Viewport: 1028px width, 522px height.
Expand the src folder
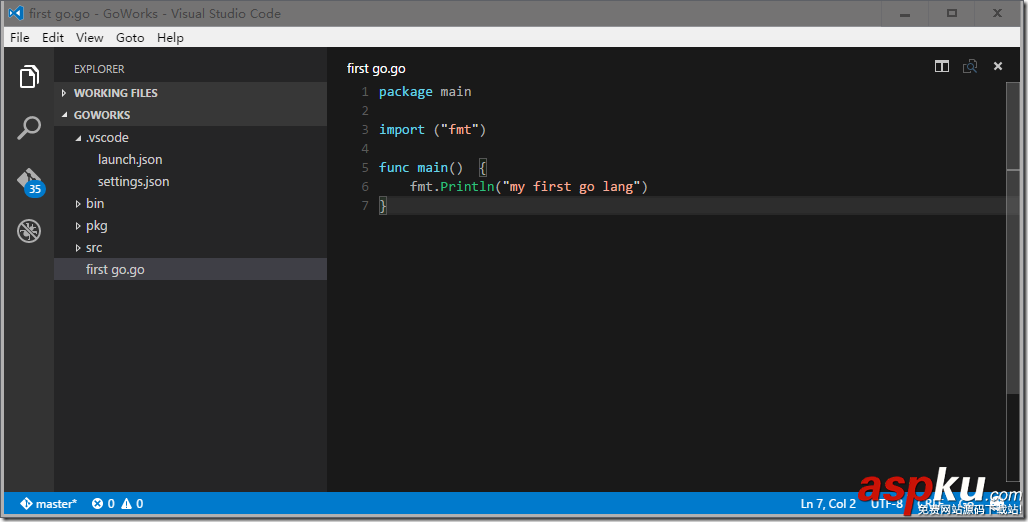93,248
